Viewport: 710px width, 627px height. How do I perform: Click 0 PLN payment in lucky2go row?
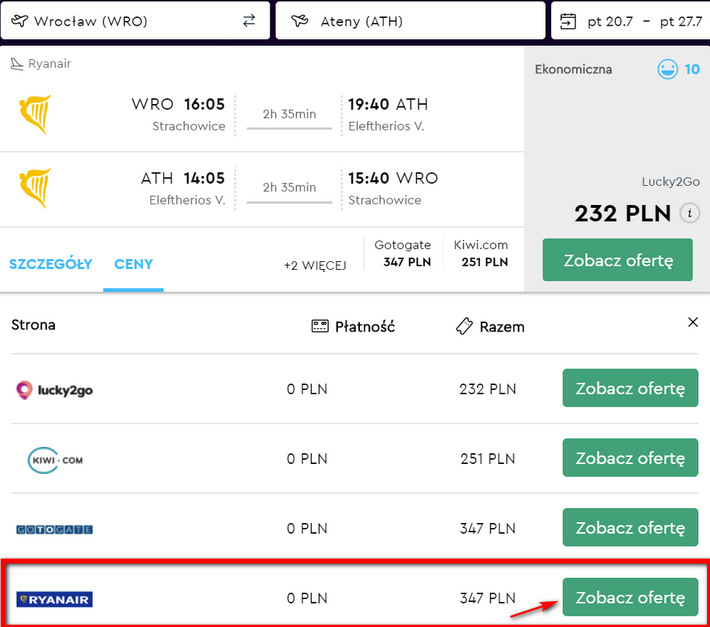pyautogui.click(x=307, y=389)
